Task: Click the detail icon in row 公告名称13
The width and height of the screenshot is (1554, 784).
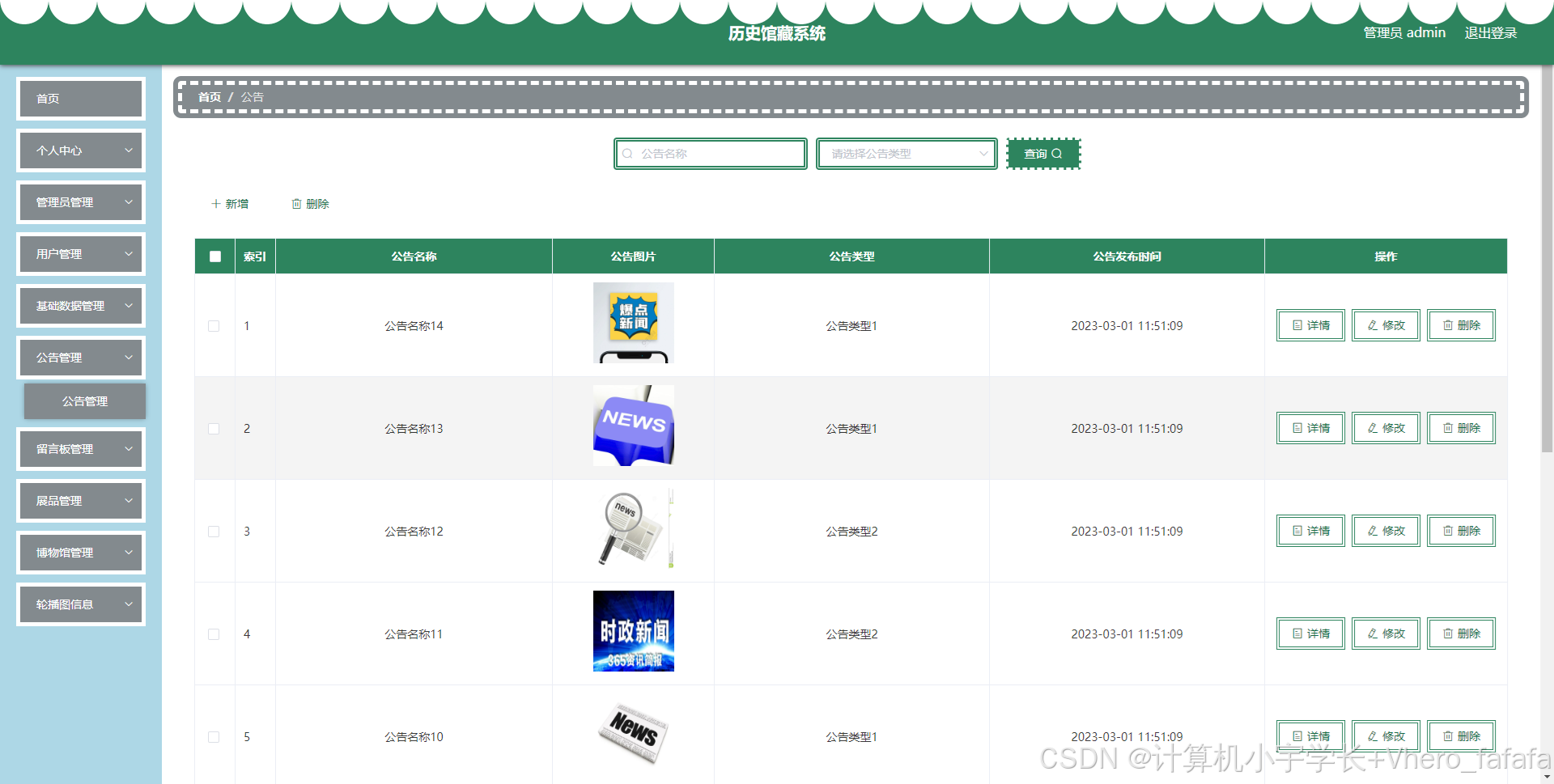Action: click(1297, 428)
